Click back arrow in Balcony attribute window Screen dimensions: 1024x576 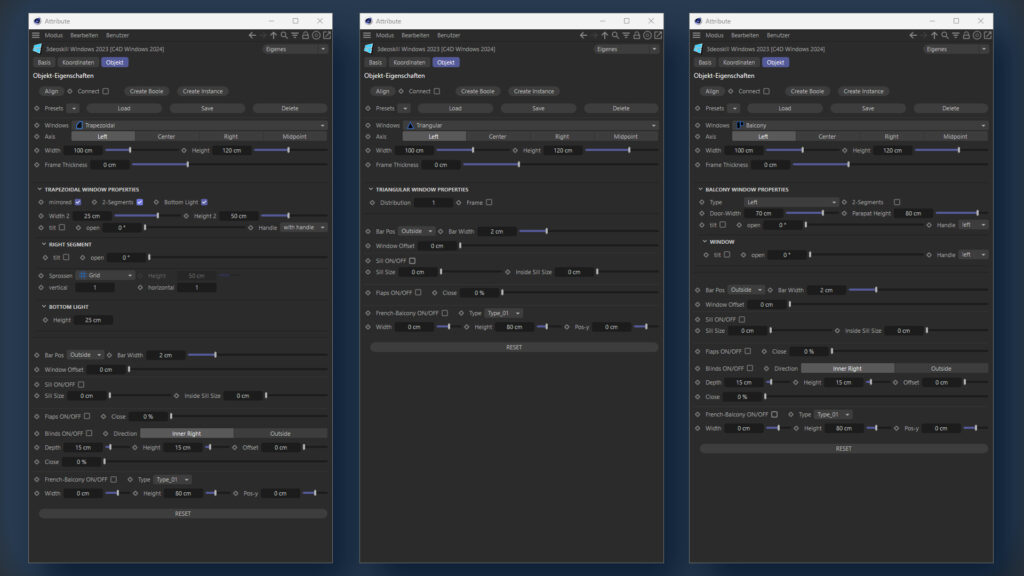pos(913,35)
